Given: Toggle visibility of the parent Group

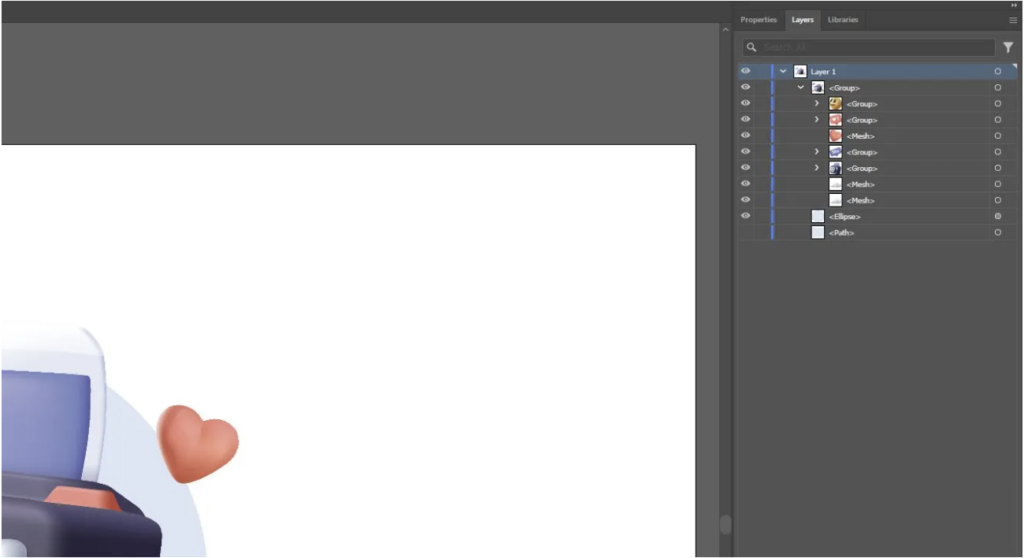Looking at the screenshot, I should point(745,87).
